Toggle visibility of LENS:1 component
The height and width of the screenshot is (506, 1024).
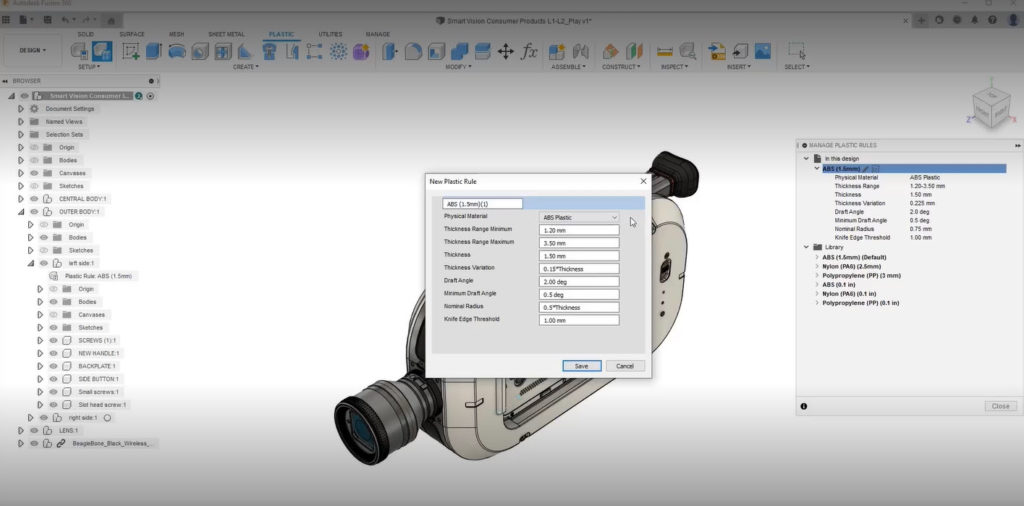click(34, 430)
